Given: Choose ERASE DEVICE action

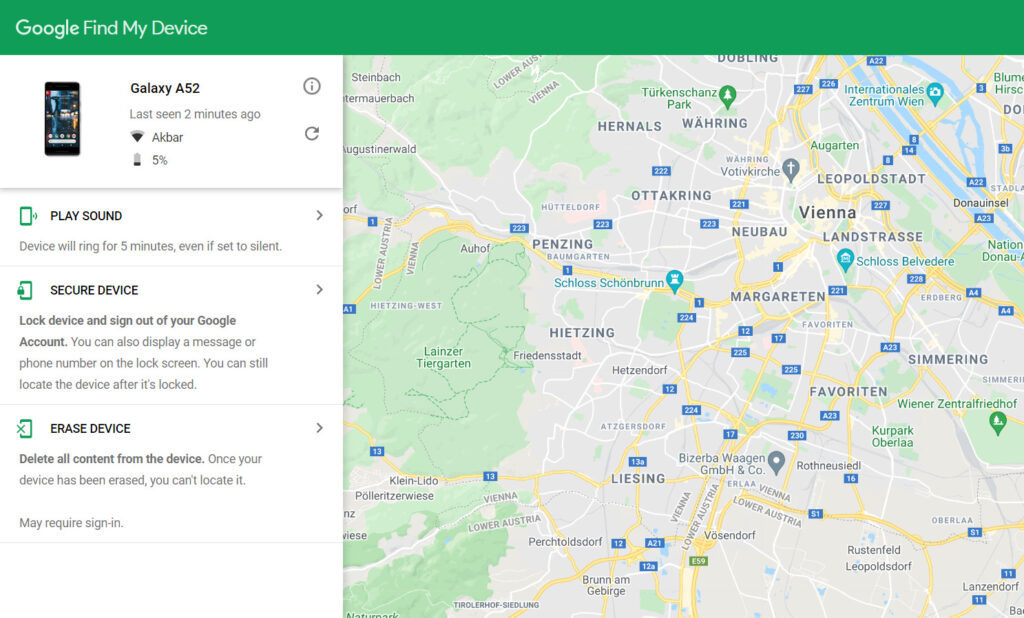Looking at the screenshot, I should tap(90, 429).
